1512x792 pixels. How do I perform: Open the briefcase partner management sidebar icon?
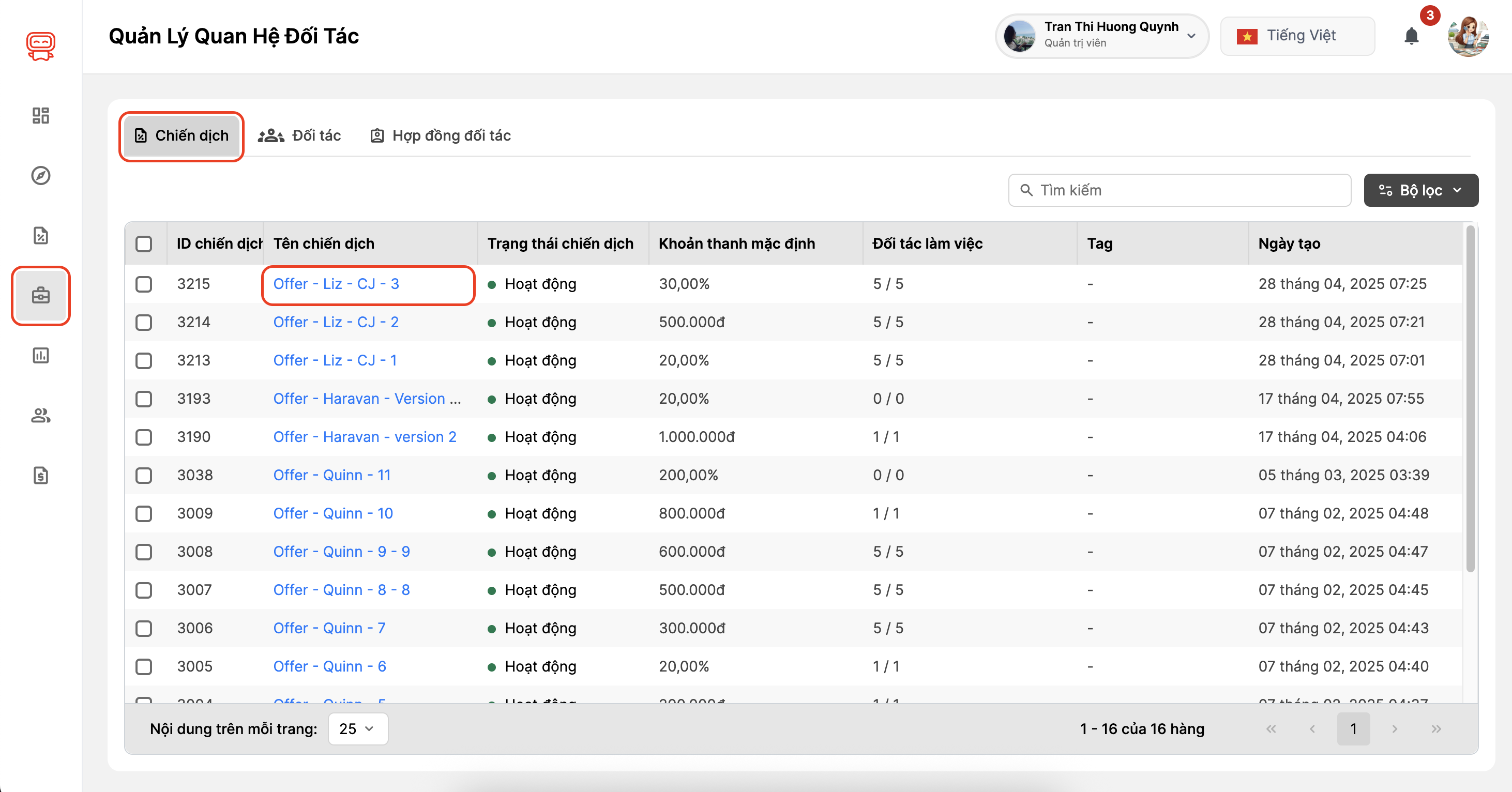coord(40,295)
